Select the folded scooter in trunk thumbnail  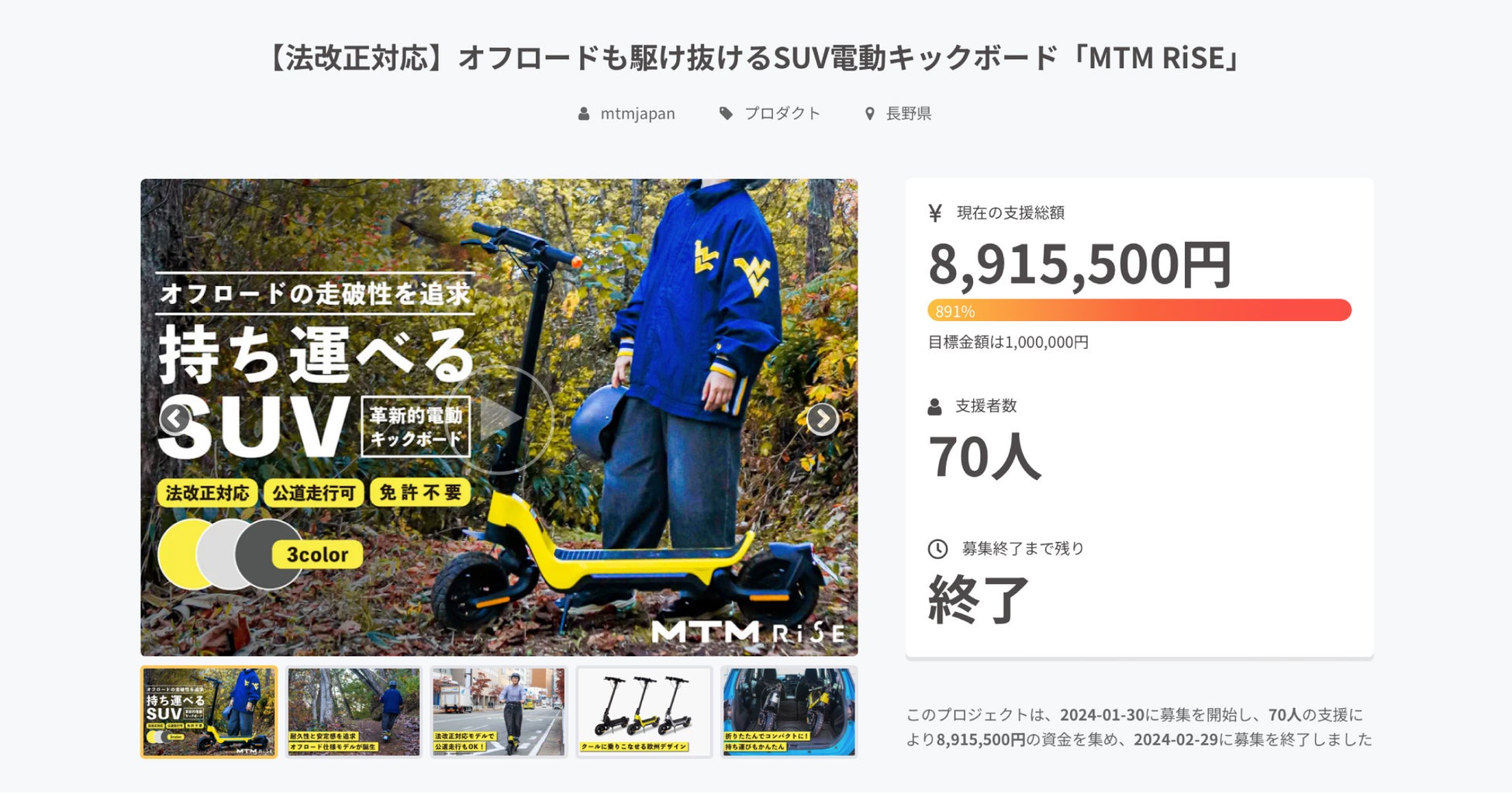[789, 712]
